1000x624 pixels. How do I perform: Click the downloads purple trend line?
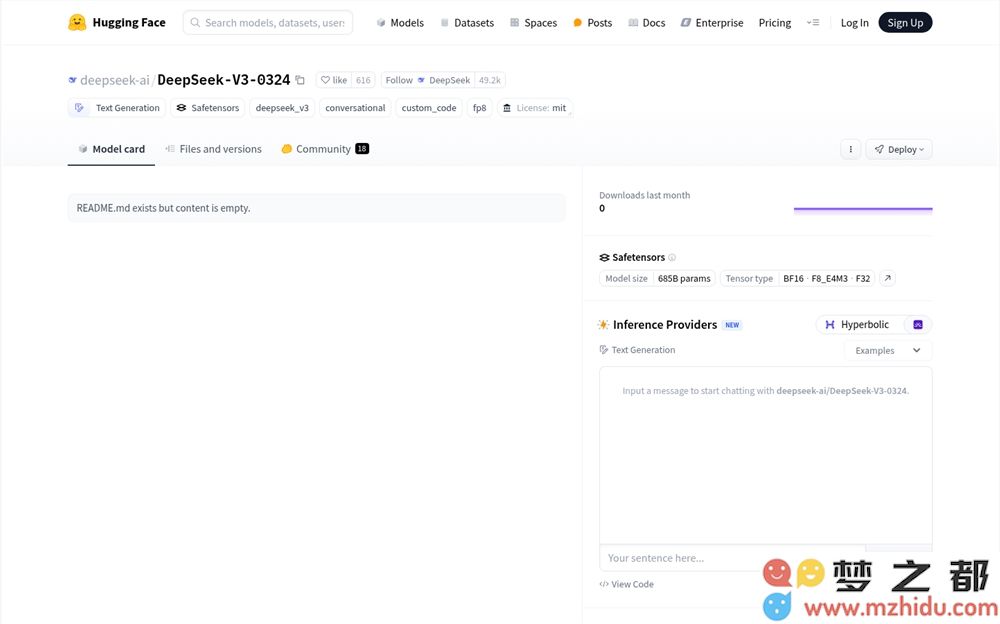tap(863, 209)
